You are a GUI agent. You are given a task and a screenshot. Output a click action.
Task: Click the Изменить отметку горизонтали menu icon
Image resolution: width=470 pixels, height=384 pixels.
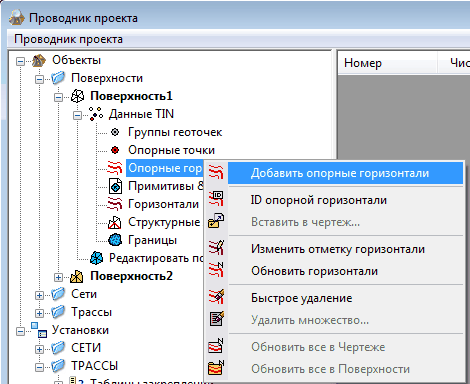click(x=216, y=247)
